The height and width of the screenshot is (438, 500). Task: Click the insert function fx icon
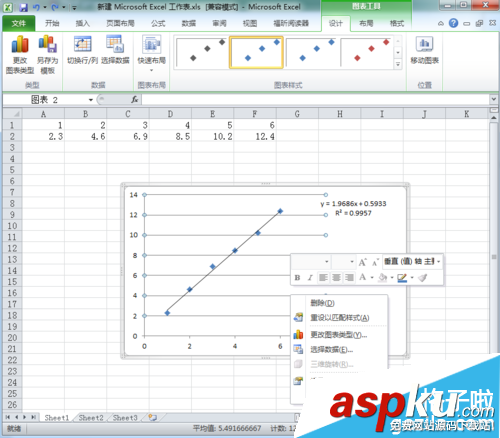click(134, 99)
